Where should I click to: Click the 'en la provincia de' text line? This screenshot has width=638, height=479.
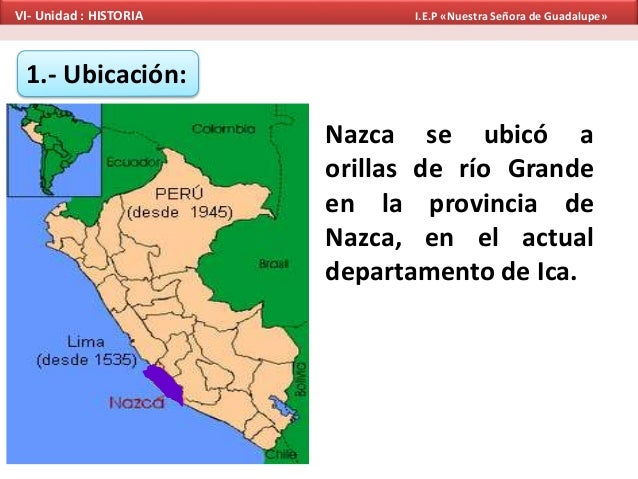pos(459,204)
